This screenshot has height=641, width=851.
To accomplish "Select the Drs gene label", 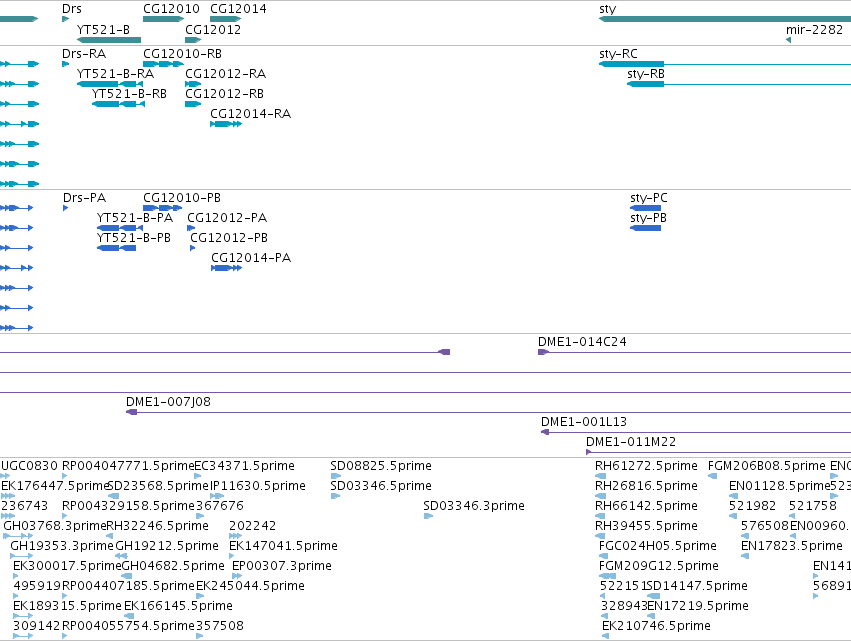I will point(72,9).
